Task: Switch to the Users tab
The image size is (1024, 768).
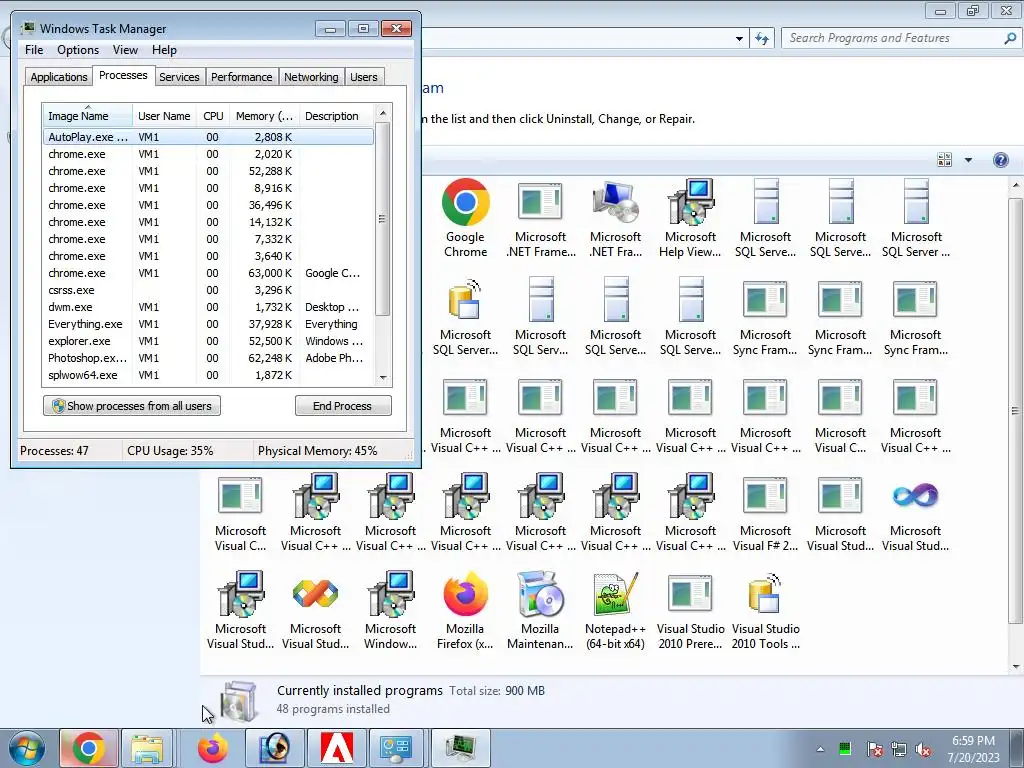Action: coord(364,76)
